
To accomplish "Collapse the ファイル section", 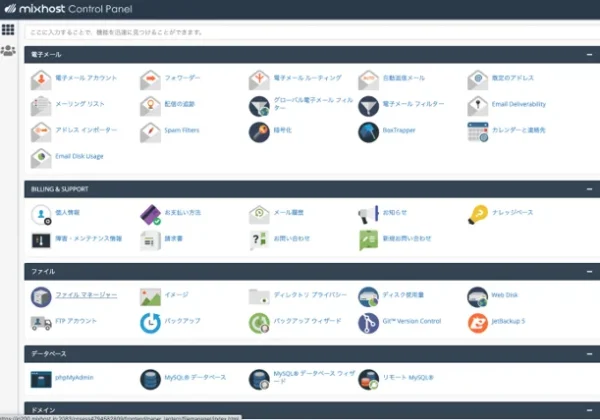I will pyautogui.click(x=589, y=272).
